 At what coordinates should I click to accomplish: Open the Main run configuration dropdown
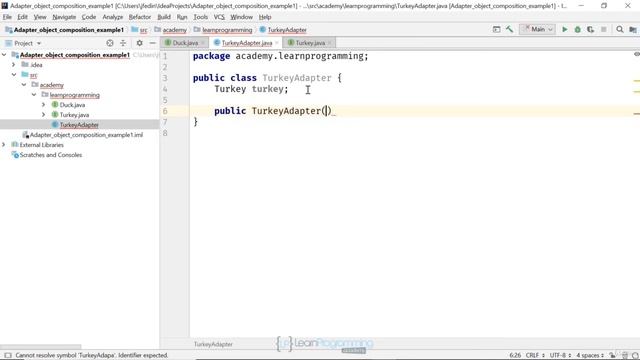[538, 29]
